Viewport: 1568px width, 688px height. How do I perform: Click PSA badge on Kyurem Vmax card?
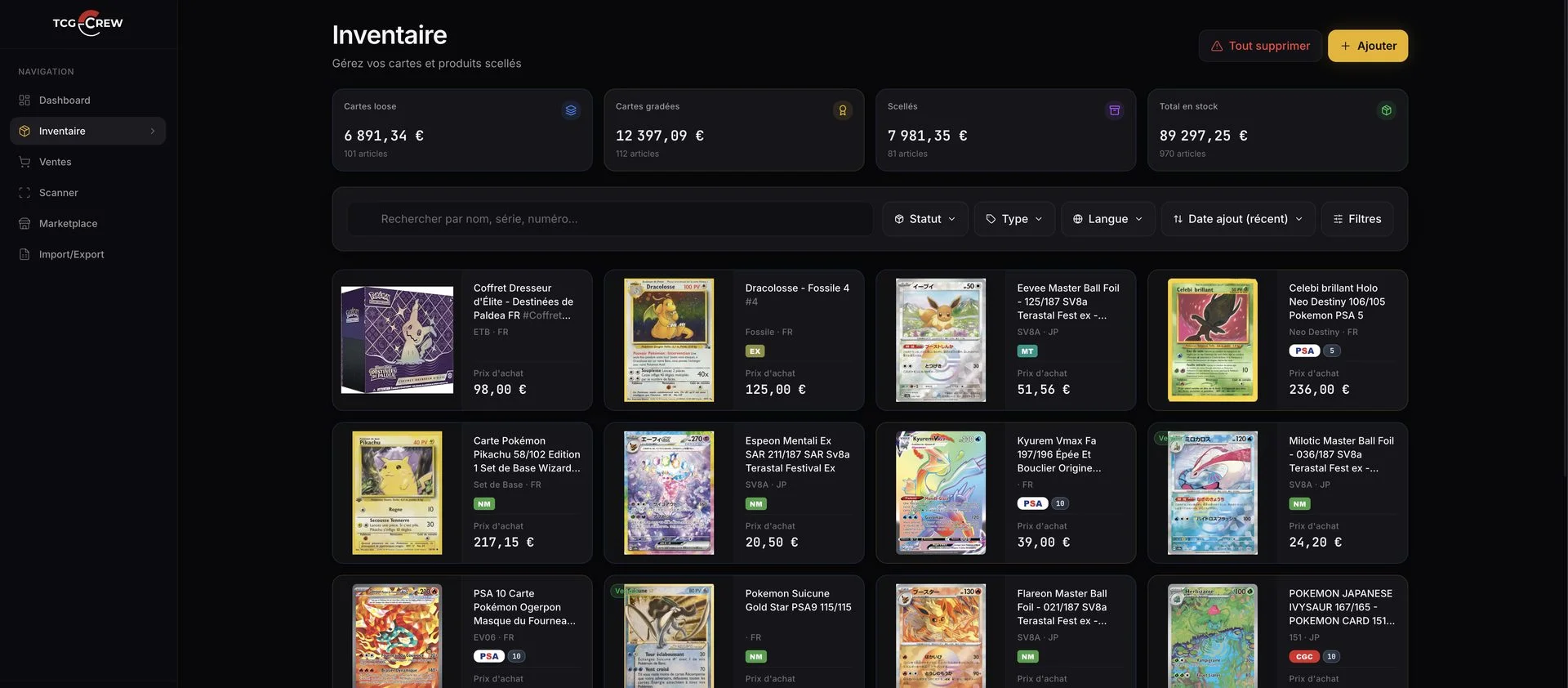1033,503
